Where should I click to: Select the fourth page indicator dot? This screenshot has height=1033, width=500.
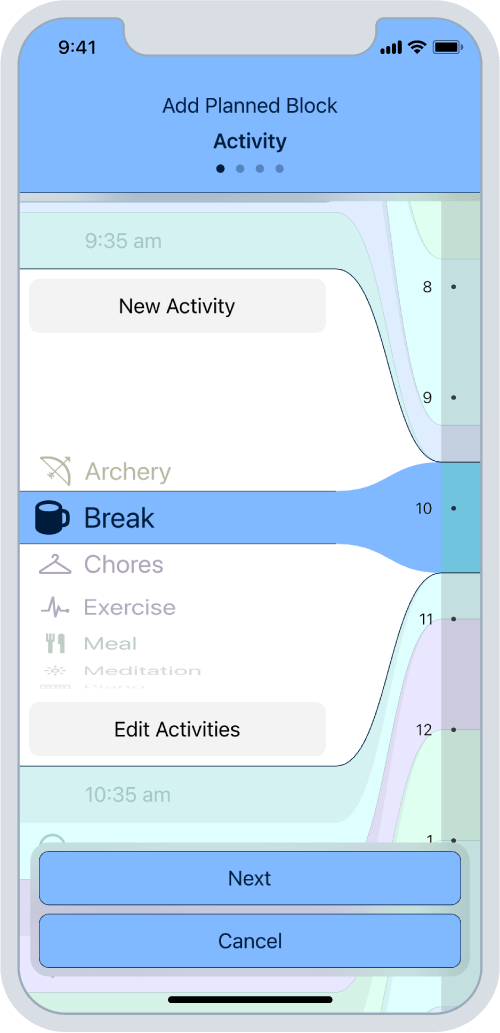pos(279,169)
